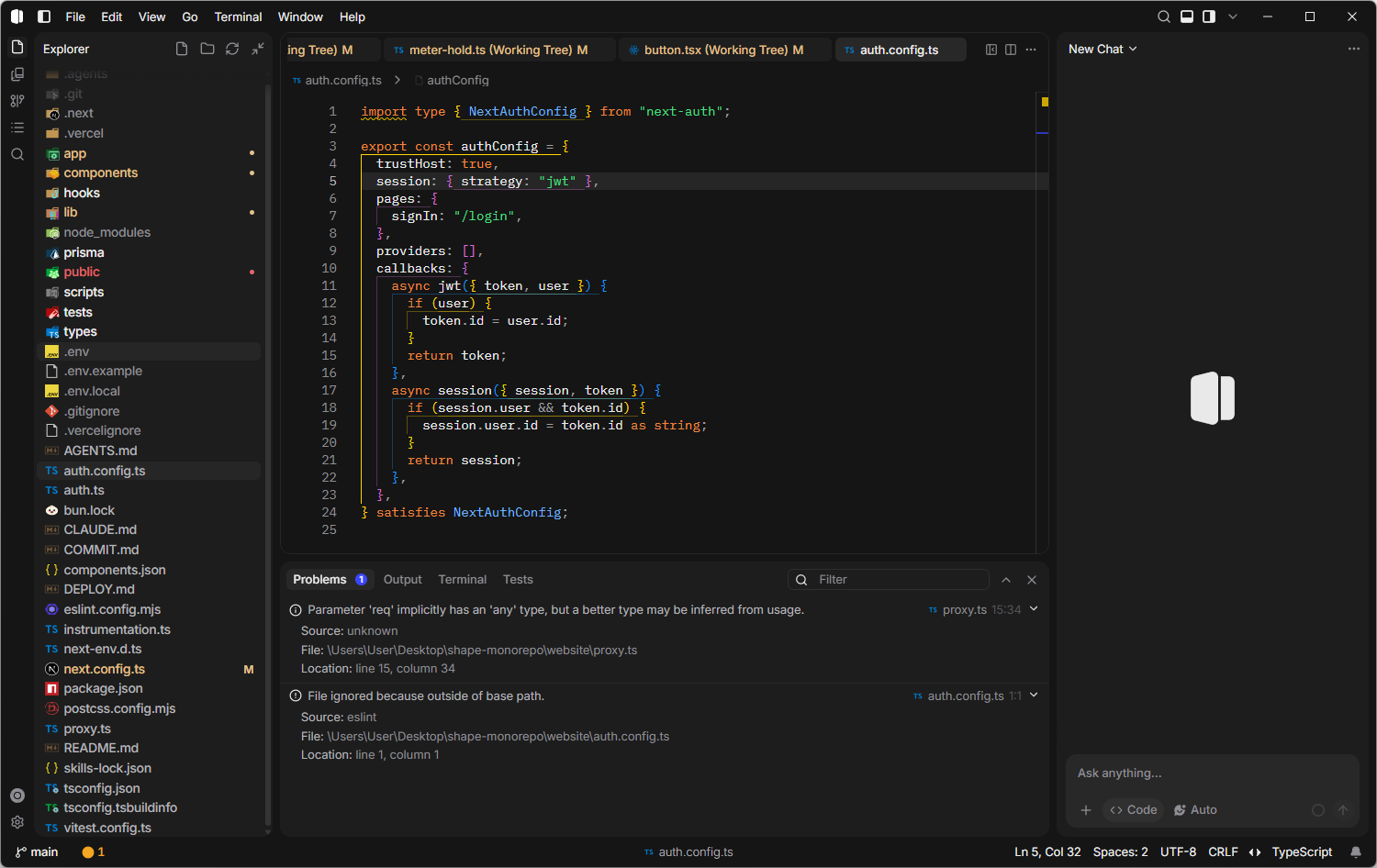1377x868 pixels.
Task: Open the Help menu
Action: point(353,17)
